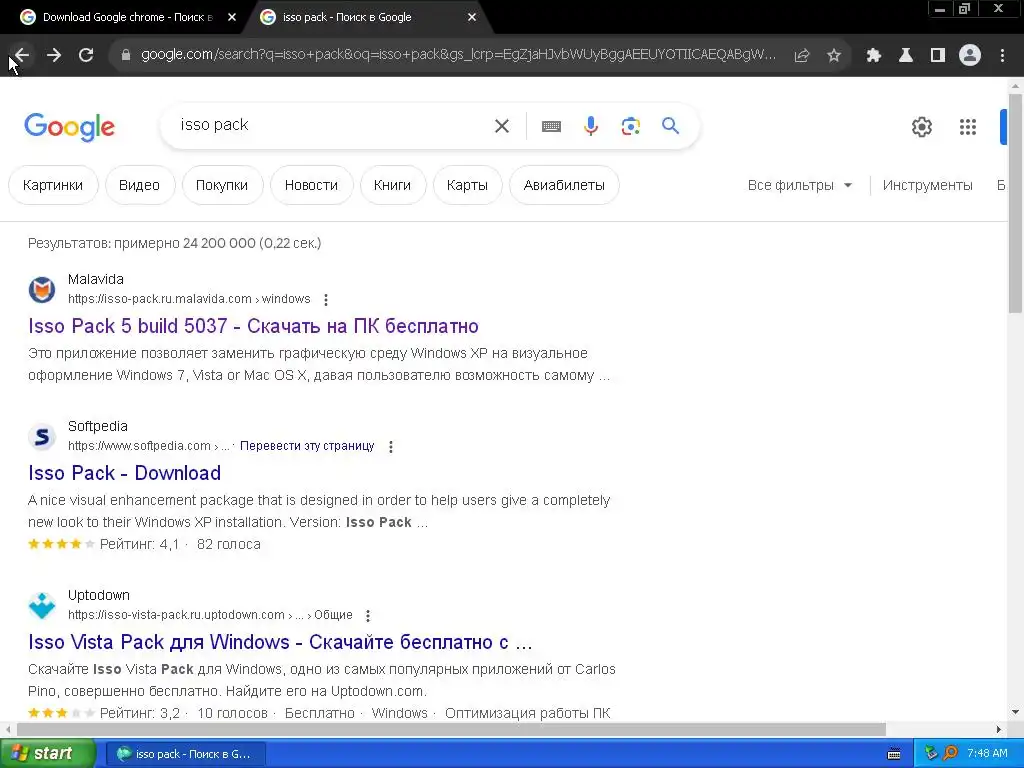Viewport: 1024px width, 768px height.
Task: Open Google quick settings gear
Action: click(921, 127)
